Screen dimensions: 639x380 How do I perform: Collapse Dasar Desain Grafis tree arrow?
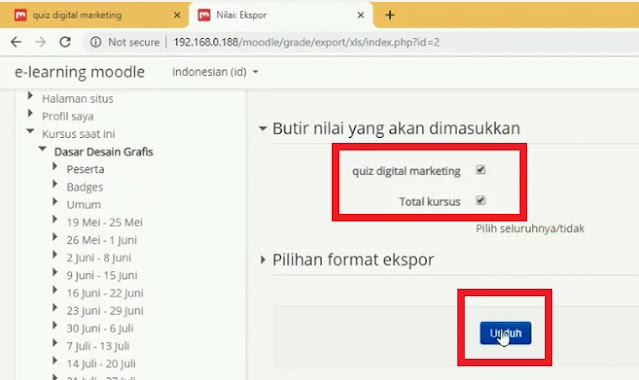click(42, 149)
